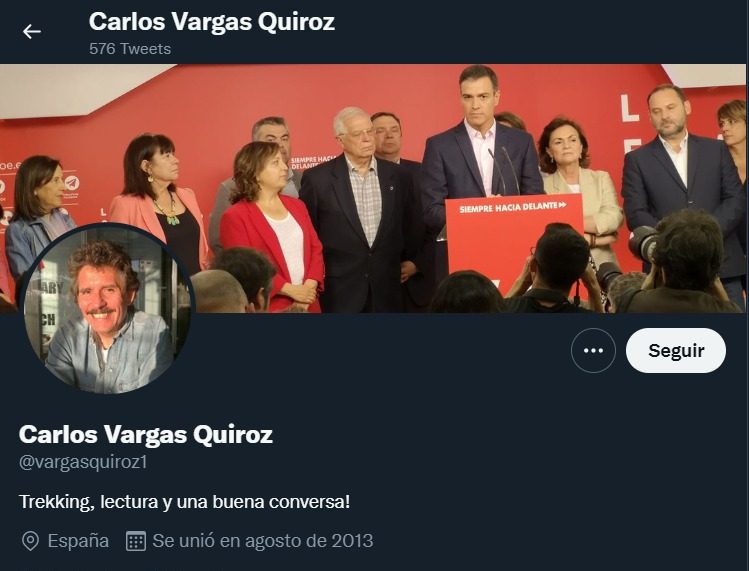Screen dimensions: 749x571
Task: Click the 'SIEMPRE HACIA DELANTE' podium sign in the banner
Action: click(514, 237)
